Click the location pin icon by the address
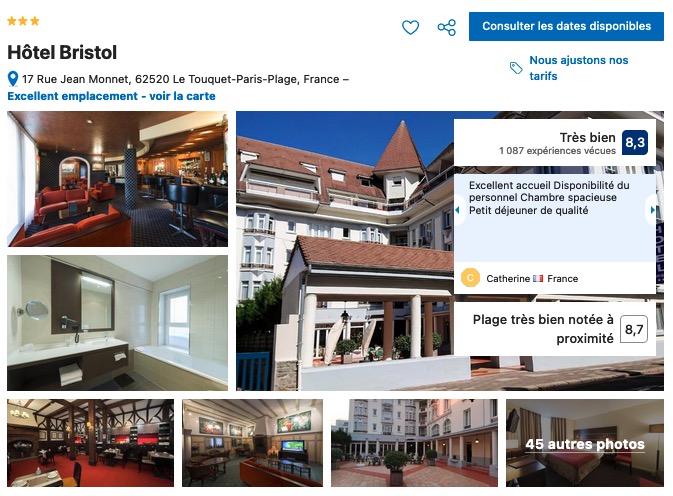This screenshot has width=673, height=496. coord(13,79)
